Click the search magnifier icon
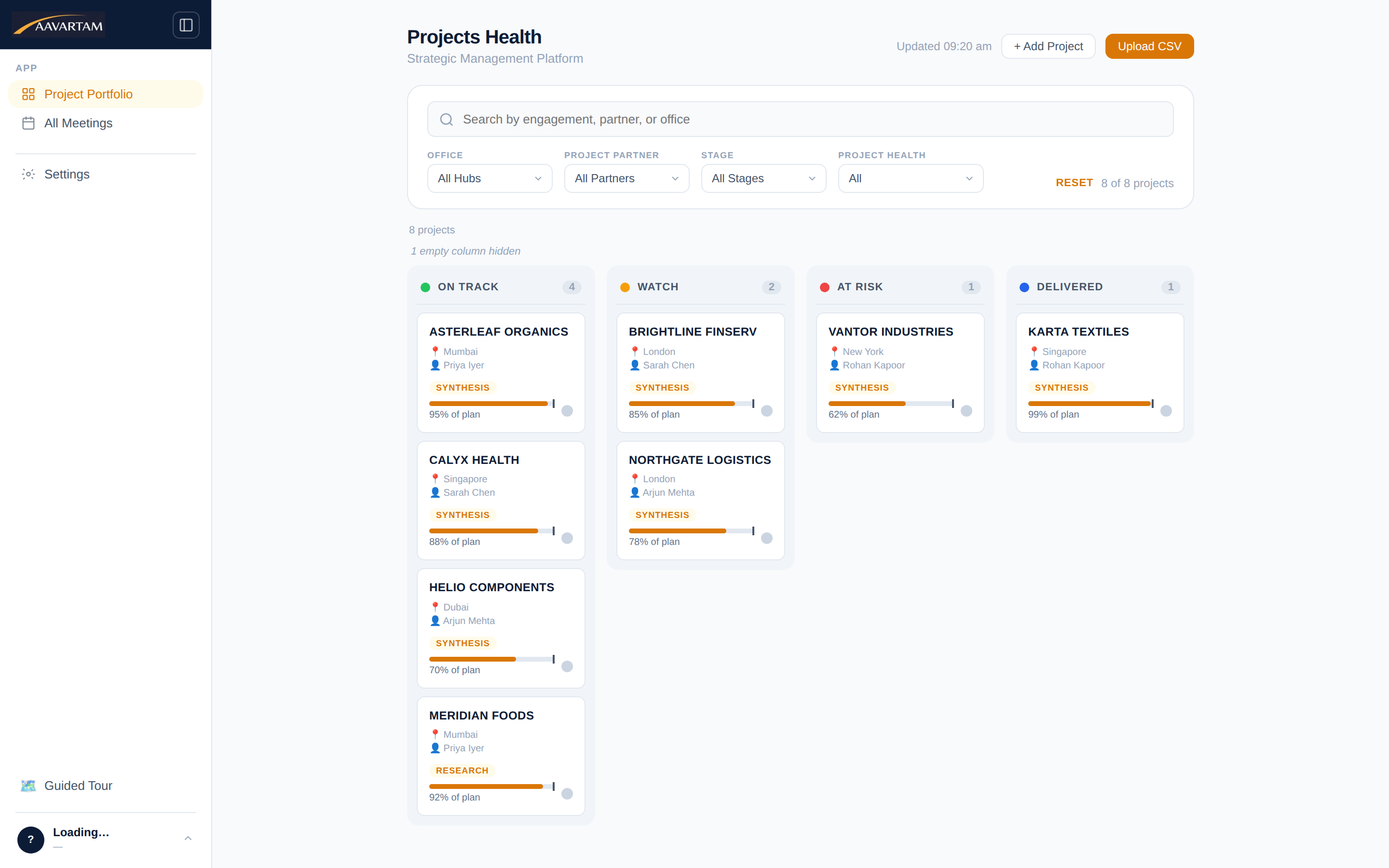Image resolution: width=1389 pixels, height=868 pixels. tap(447, 120)
